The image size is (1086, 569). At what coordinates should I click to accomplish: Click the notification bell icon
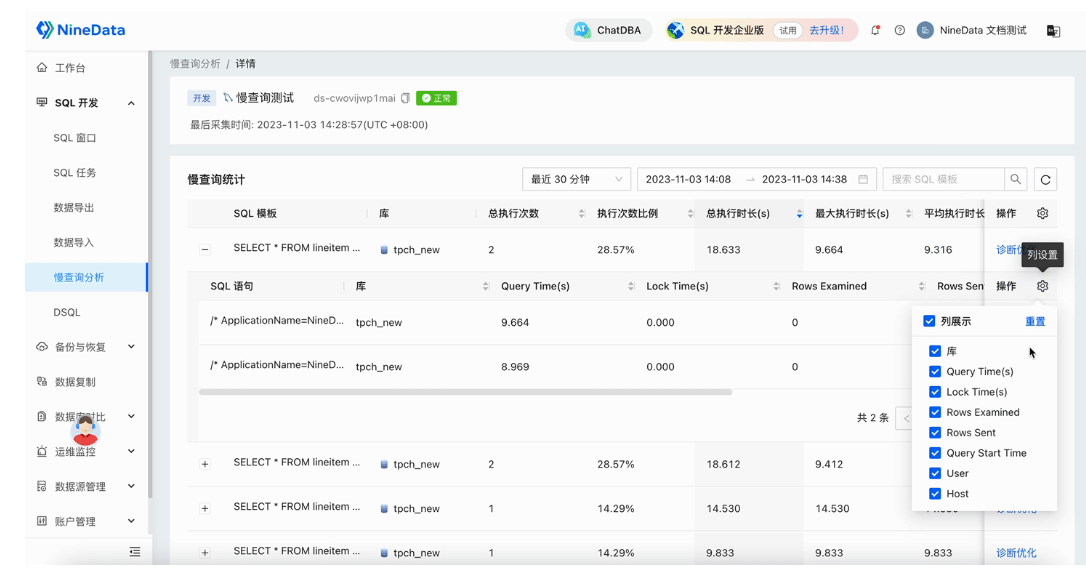[875, 30]
